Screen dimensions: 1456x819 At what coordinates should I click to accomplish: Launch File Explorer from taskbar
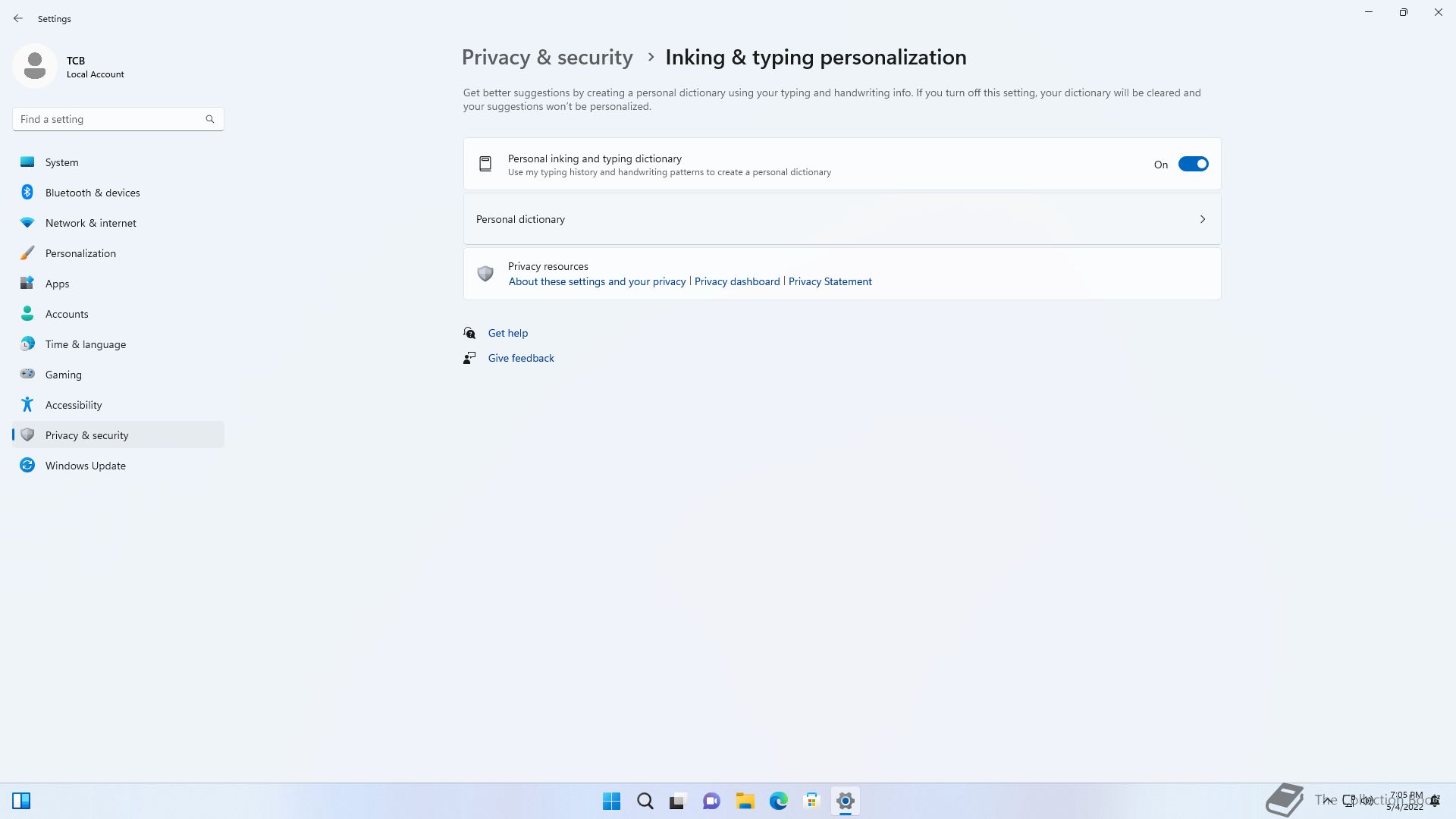(745, 801)
